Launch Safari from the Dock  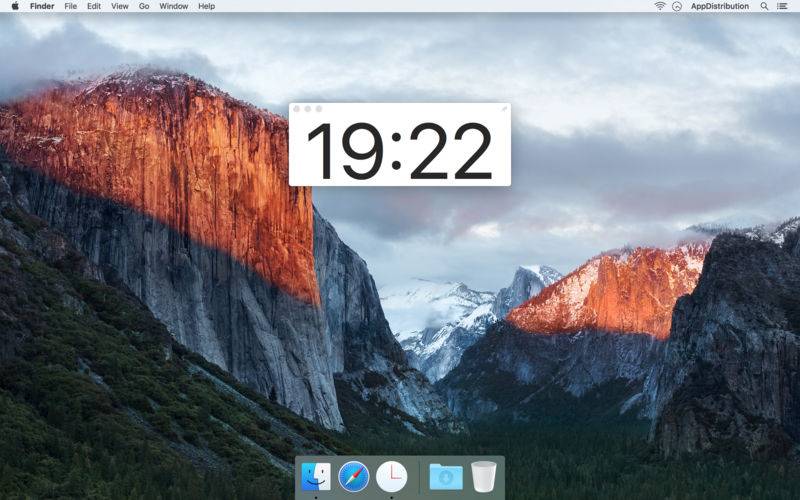[354, 477]
